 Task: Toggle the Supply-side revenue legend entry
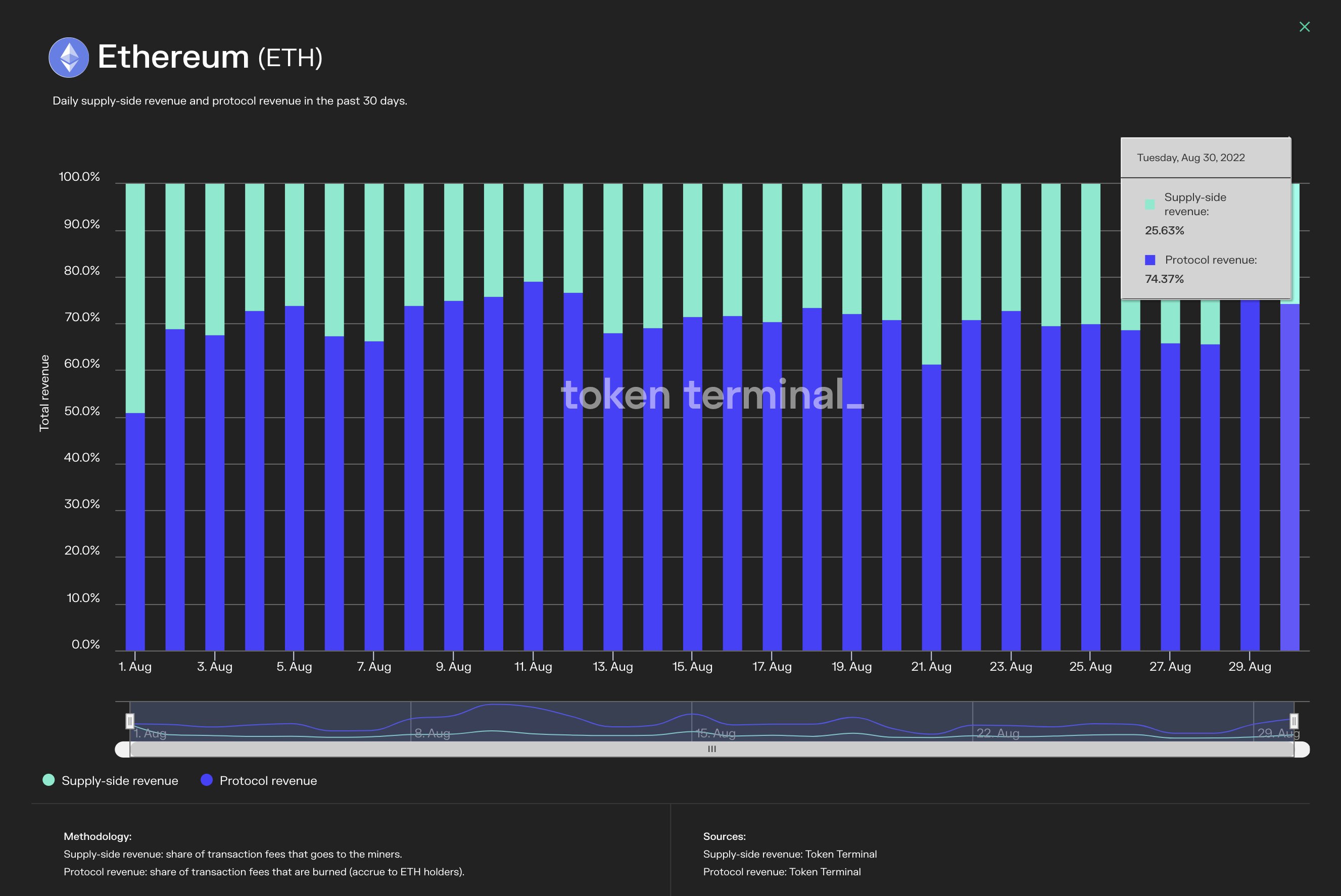pos(120,780)
